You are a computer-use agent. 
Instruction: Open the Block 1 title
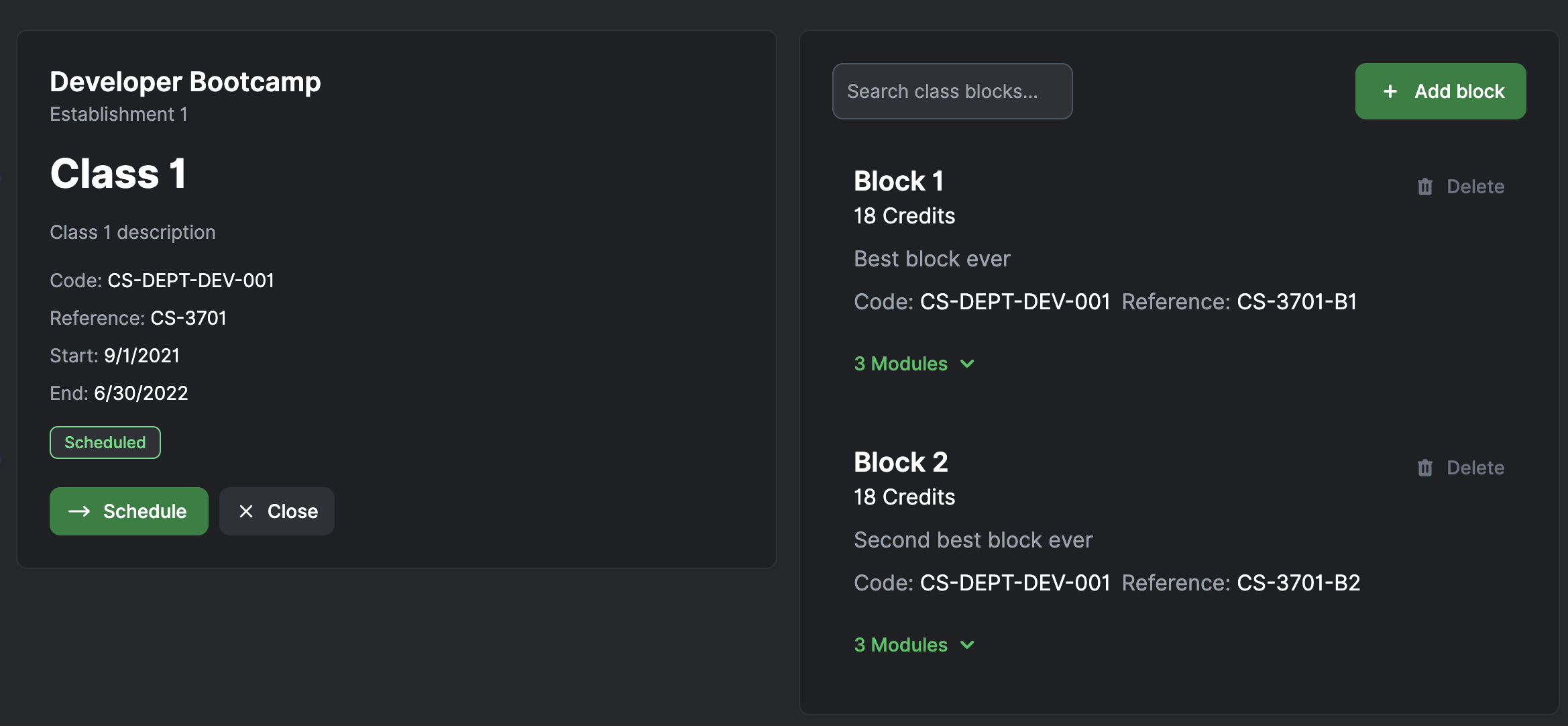(899, 181)
